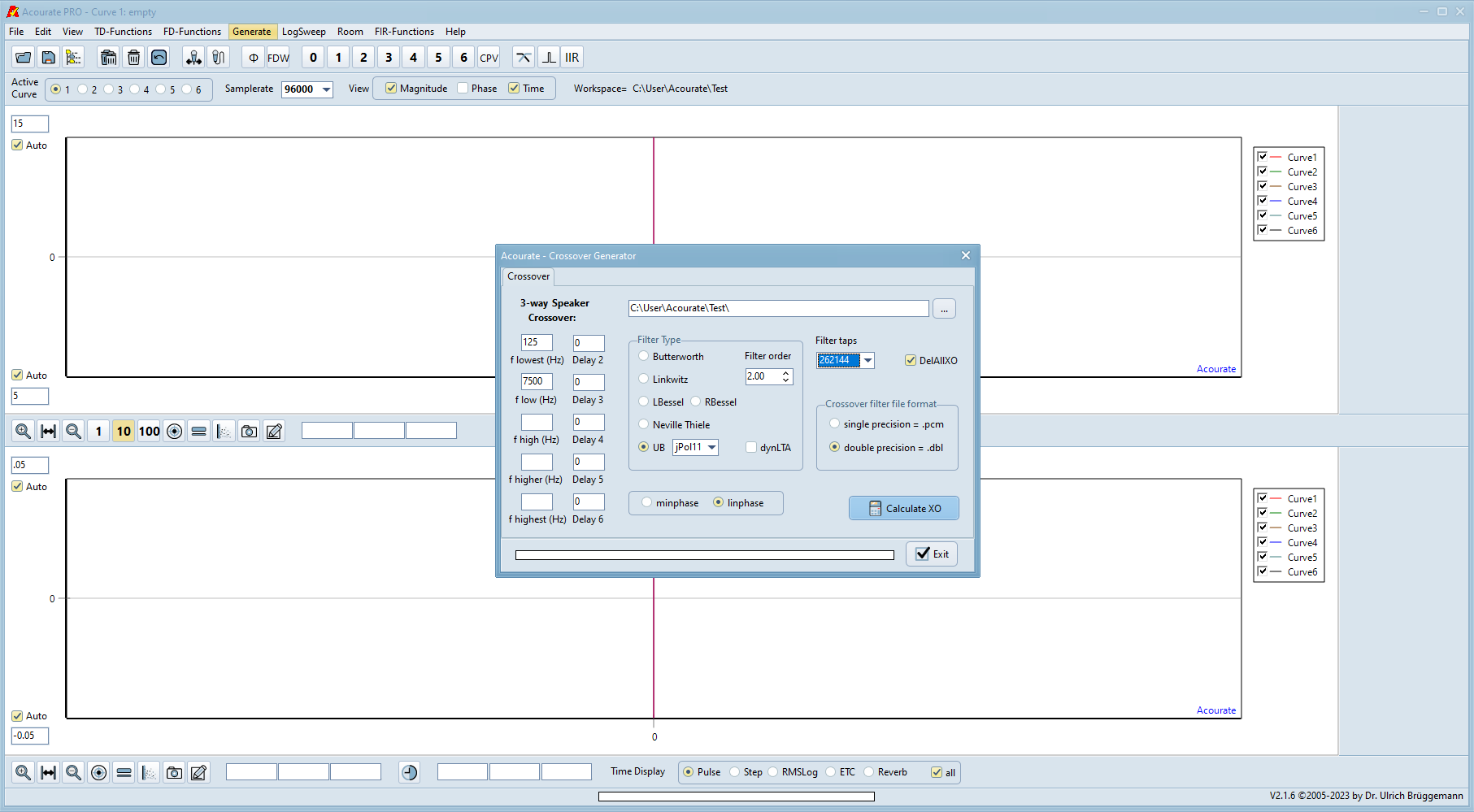Uncheck the DelAllXO checkbox
Viewport: 1474px width, 812px height.
click(x=911, y=361)
